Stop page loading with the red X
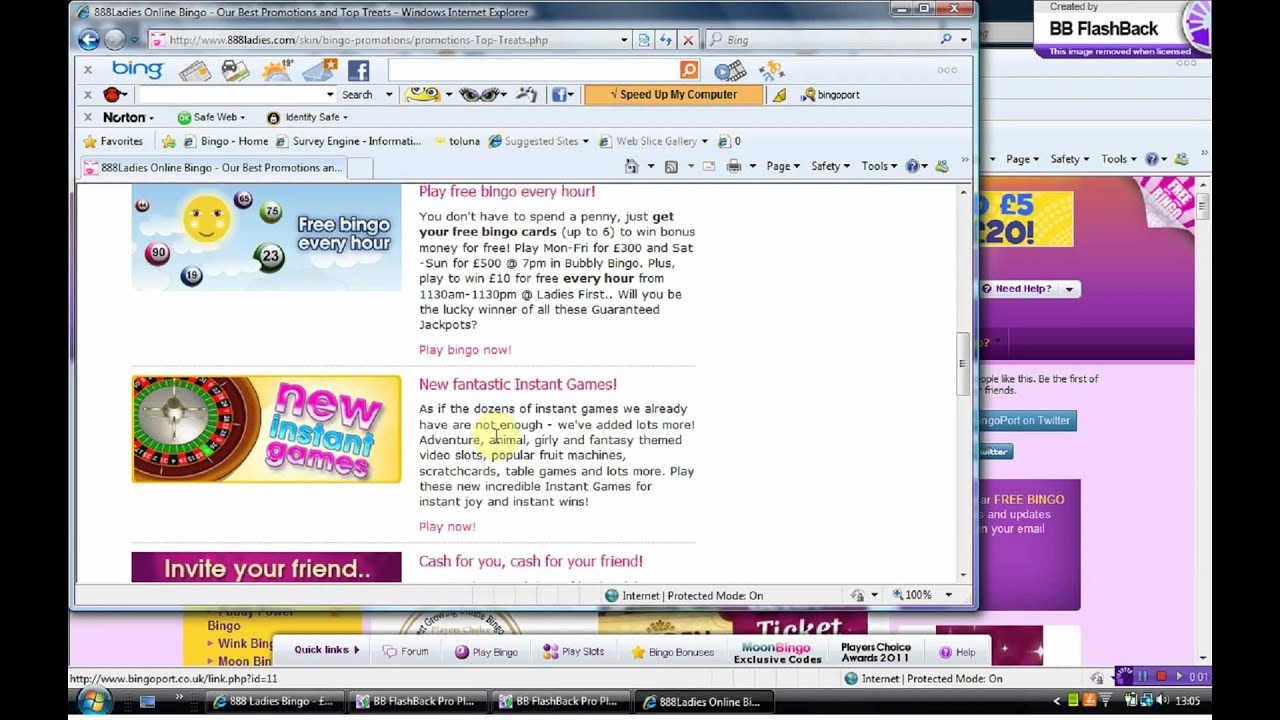 [x=687, y=40]
